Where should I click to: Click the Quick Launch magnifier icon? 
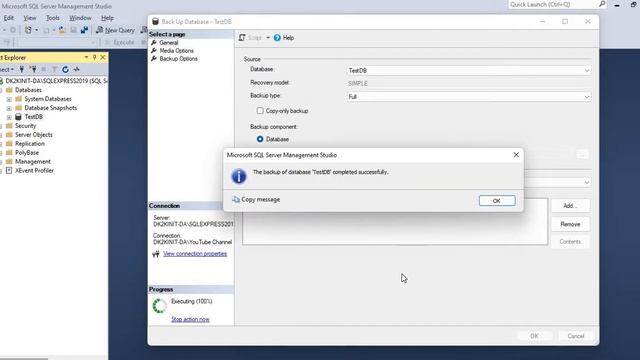click(602, 4)
